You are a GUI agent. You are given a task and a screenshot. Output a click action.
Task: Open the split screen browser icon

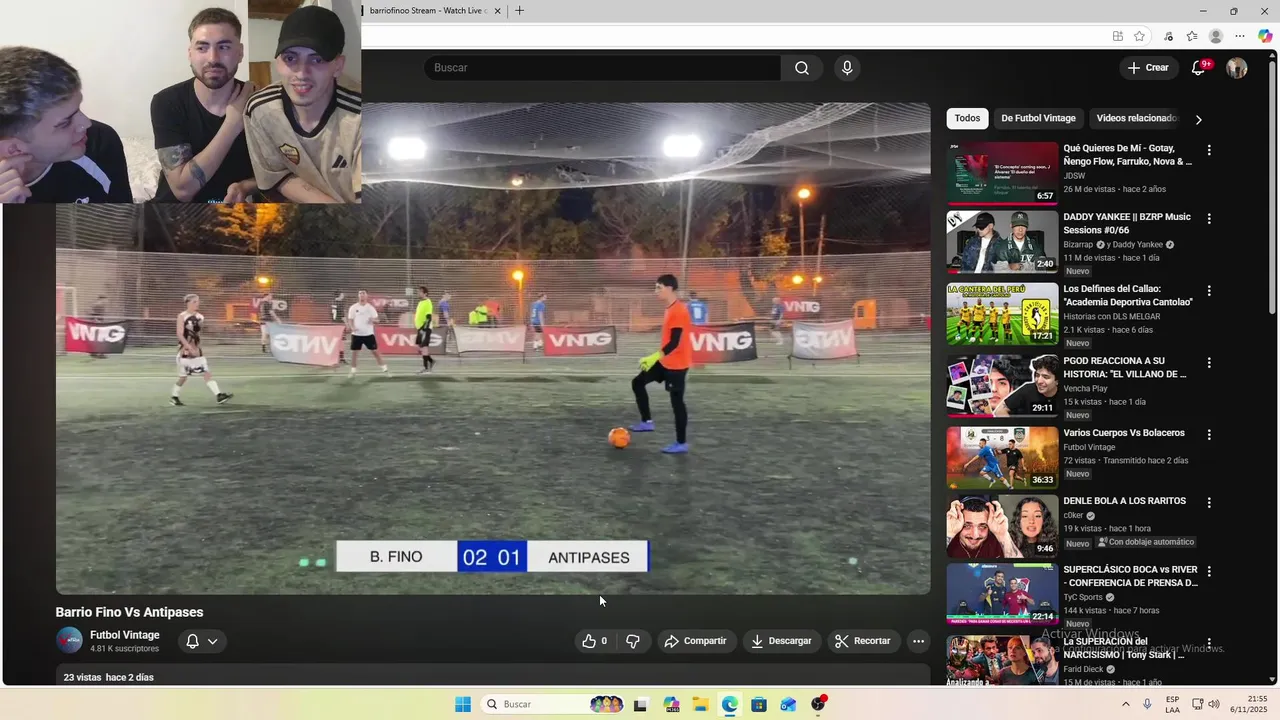pos(1117,36)
